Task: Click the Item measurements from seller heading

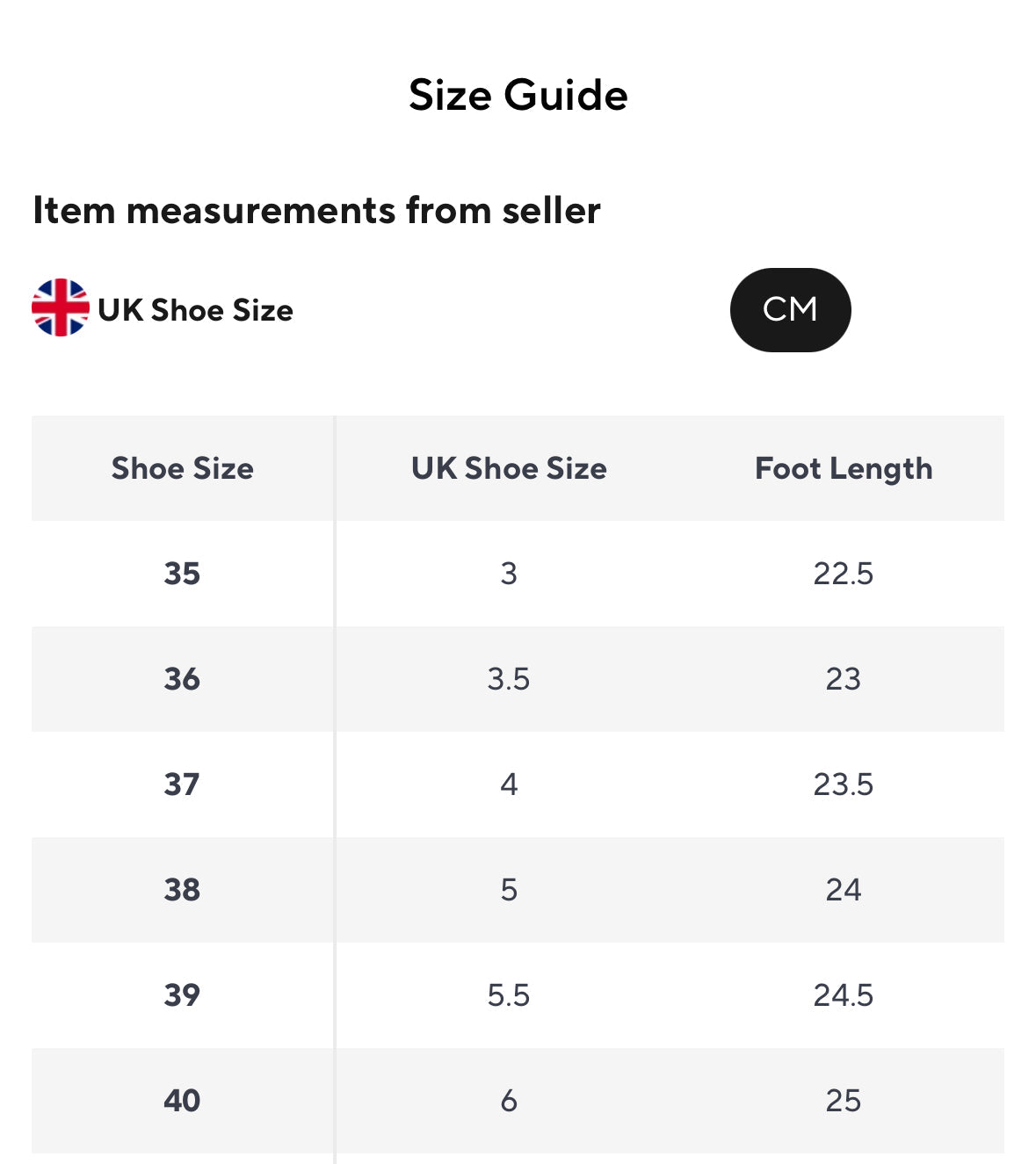Action: pos(316,211)
